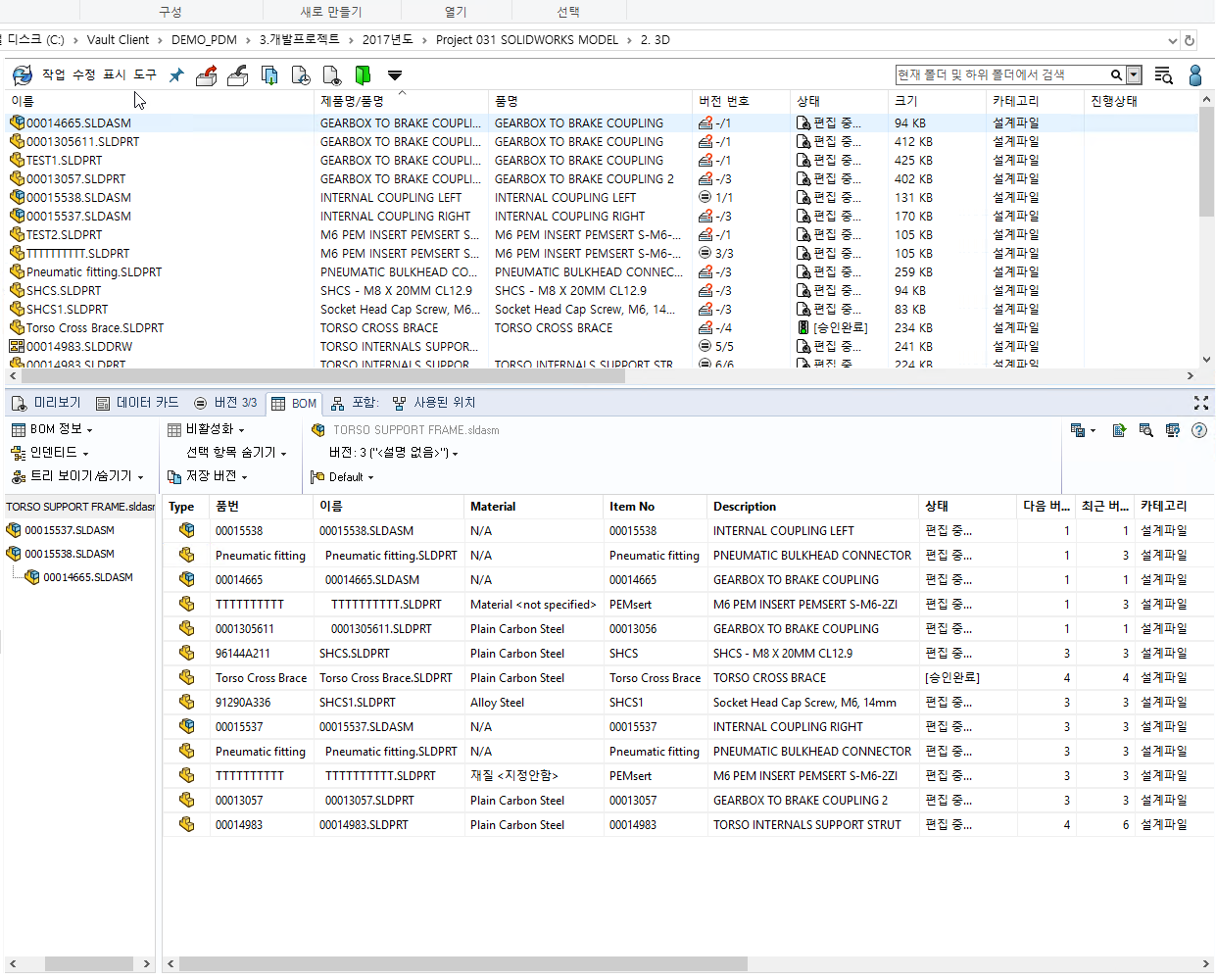Click the check-out icon with red arrow
Image resolution: width=1216 pixels, height=980 pixels.
(206, 75)
